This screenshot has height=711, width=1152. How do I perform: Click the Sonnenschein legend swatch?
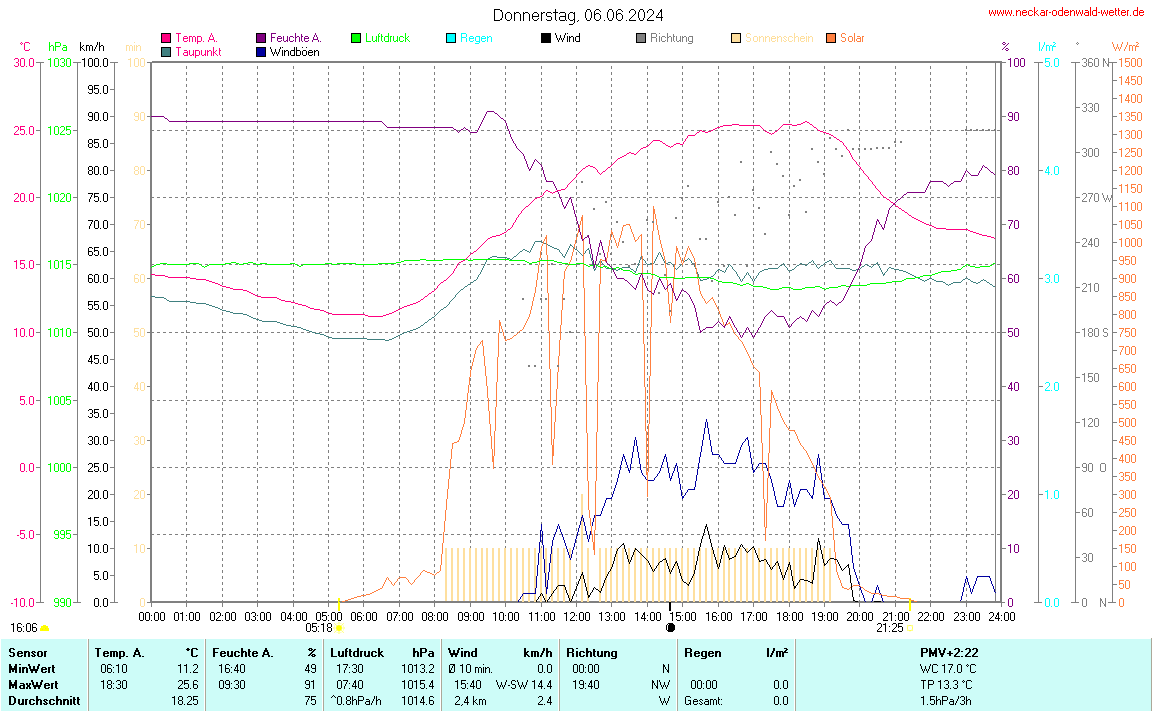tap(736, 38)
